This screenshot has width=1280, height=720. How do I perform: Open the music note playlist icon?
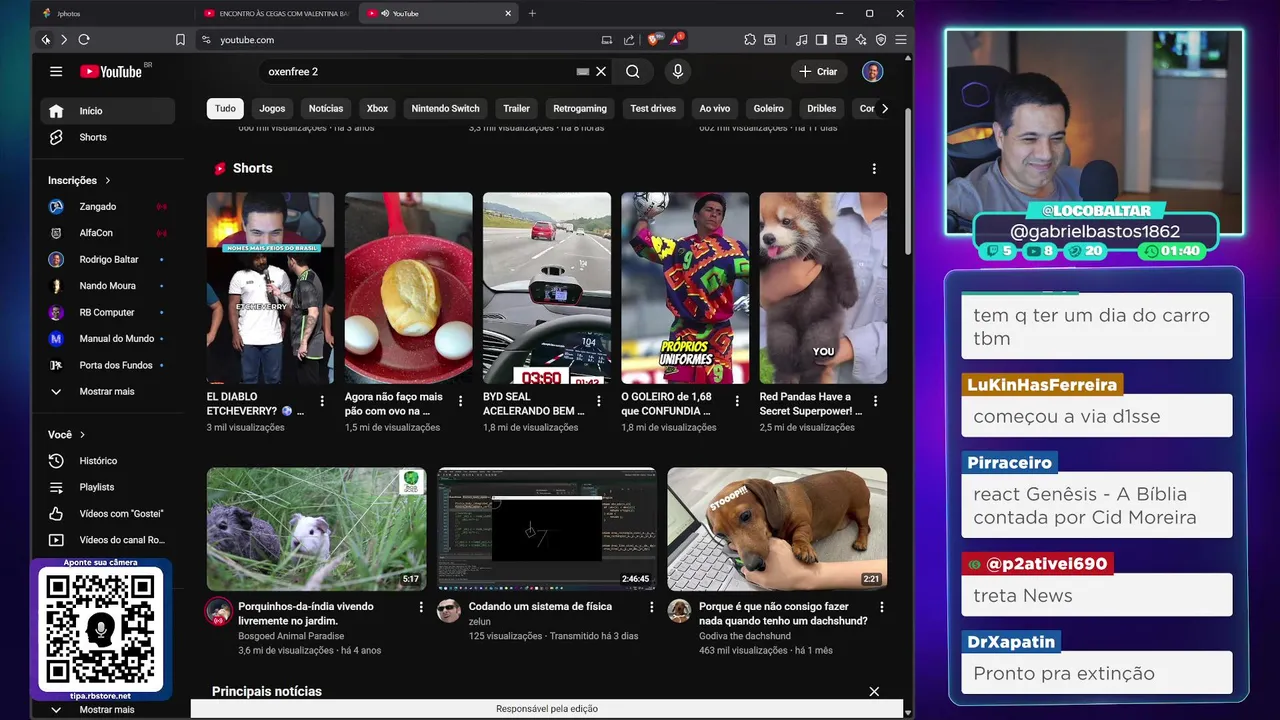click(x=801, y=40)
